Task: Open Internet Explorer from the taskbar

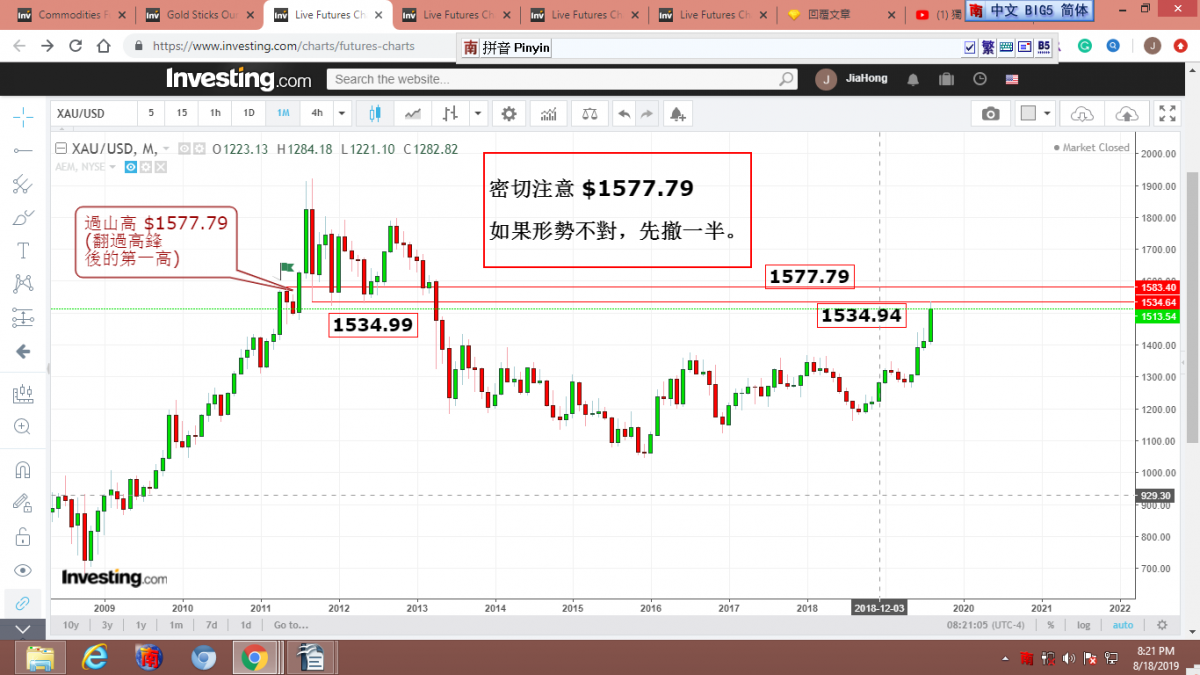Action: tap(96, 656)
